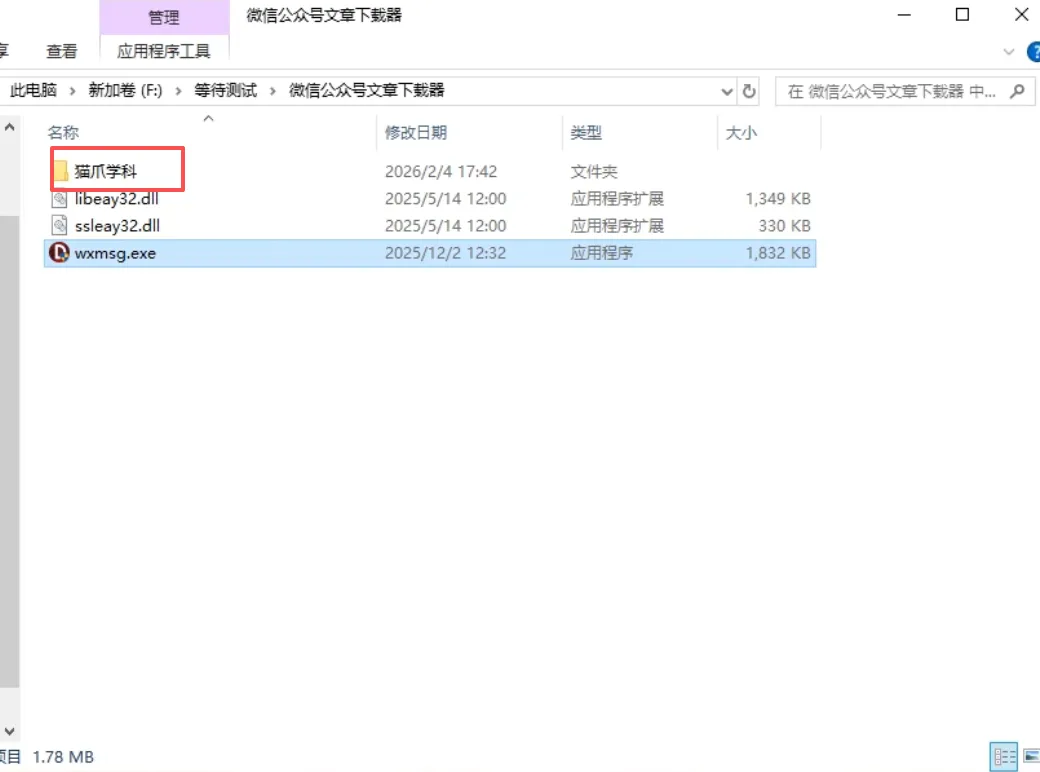The width and height of the screenshot is (1040, 772).
Task: Refresh the current folder view
Action: tap(749, 91)
